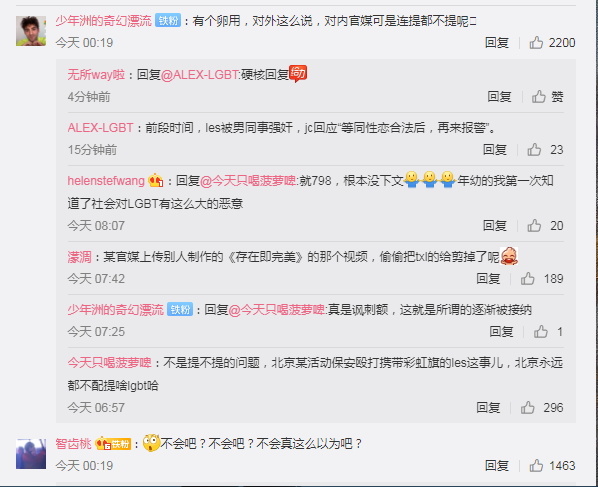Click the username 漾凋
598x487 pixels.
(79, 257)
